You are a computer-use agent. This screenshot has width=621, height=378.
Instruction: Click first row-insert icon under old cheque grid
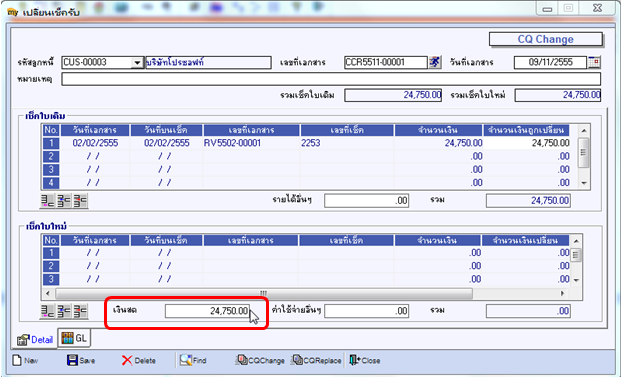48,201
